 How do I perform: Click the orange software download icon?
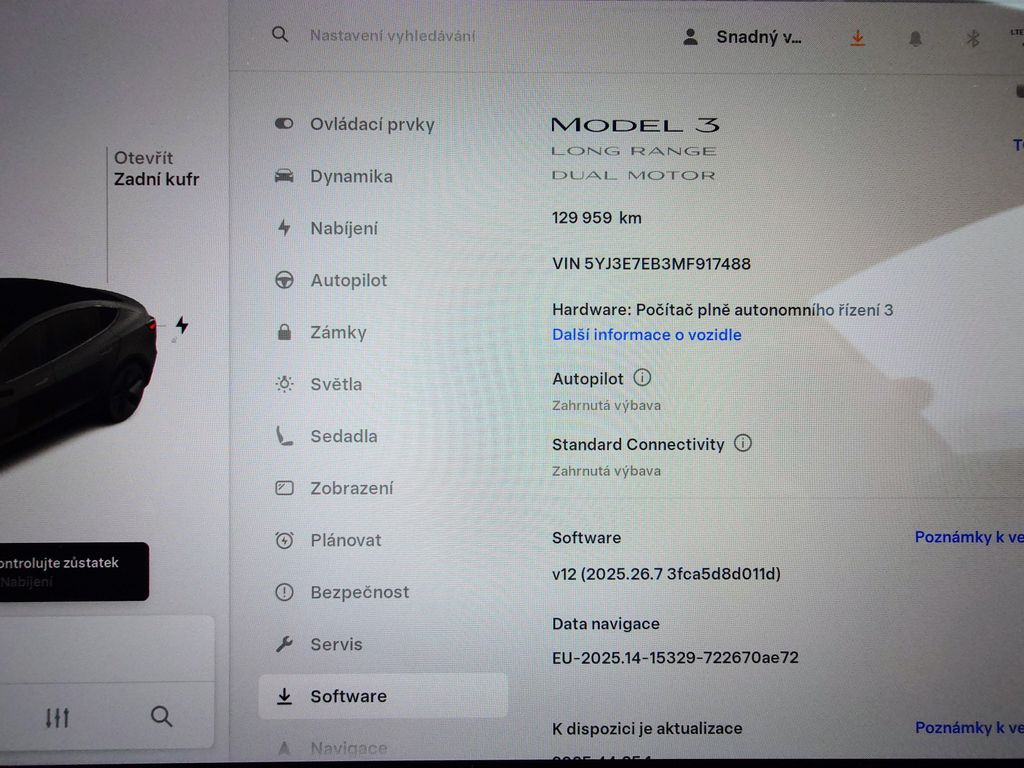pyautogui.click(x=857, y=39)
